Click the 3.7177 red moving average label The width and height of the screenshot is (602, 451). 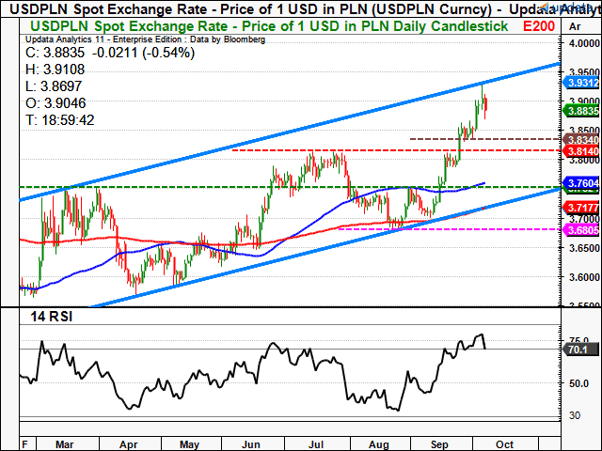pos(581,208)
